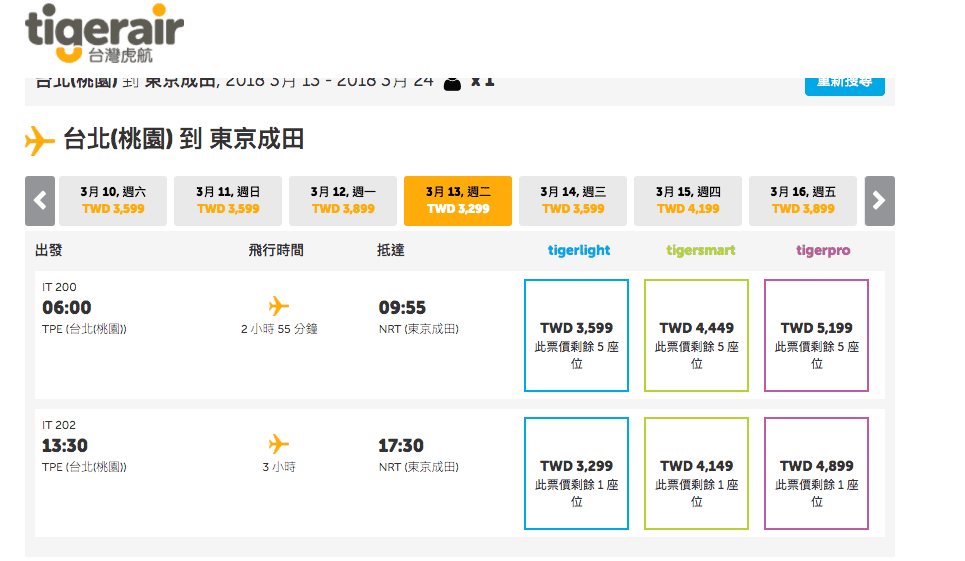Choose tigerpro TWD 5,199 fare for IT 200
This screenshot has height=561, width=965.
pyautogui.click(x=817, y=335)
